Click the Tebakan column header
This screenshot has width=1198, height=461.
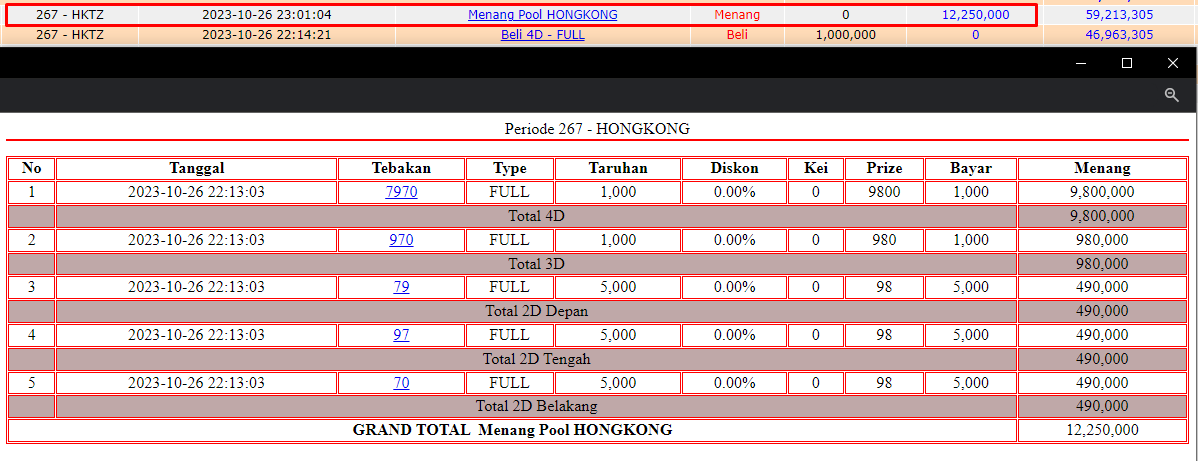click(x=401, y=168)
